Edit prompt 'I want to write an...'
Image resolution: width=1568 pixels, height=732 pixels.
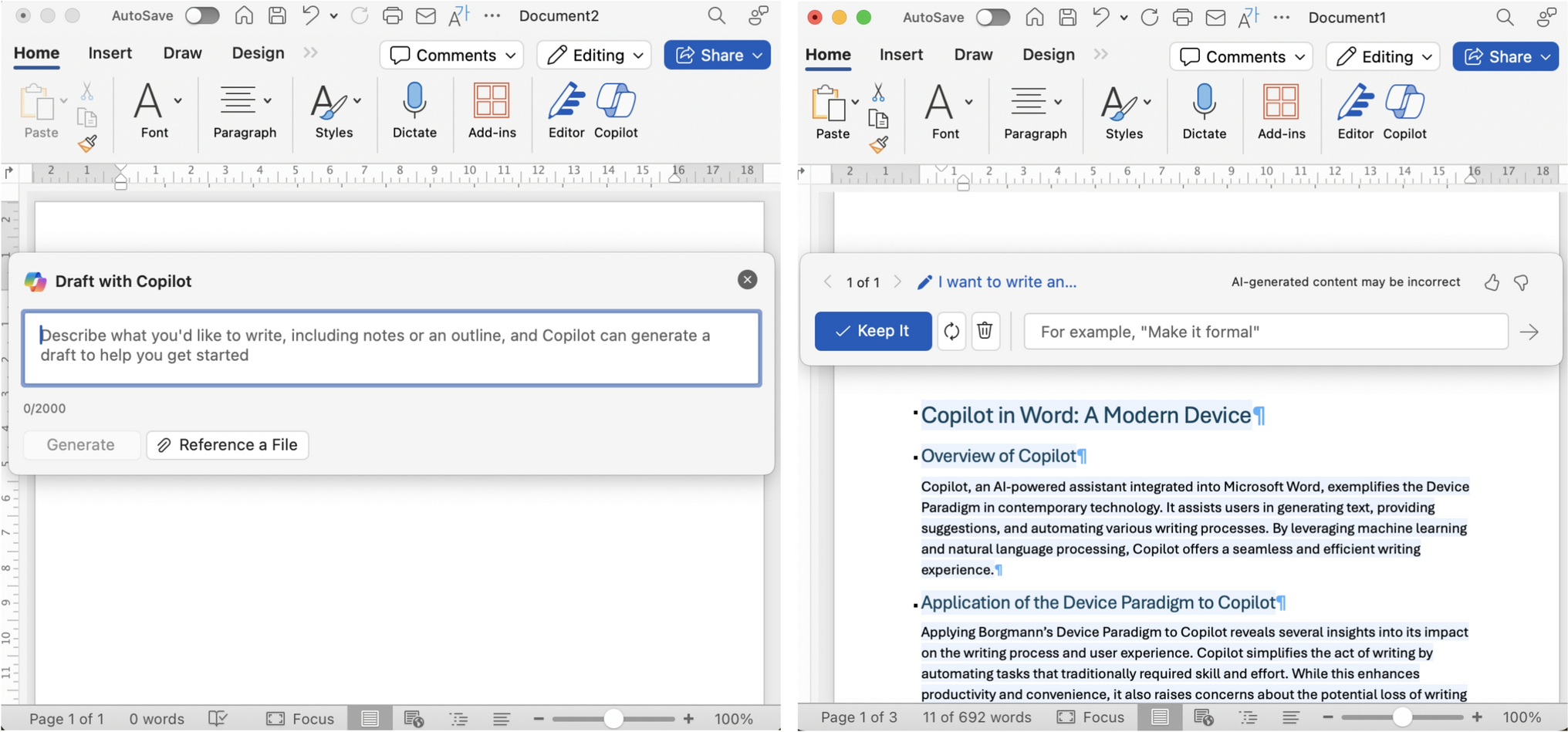[997, 282]
